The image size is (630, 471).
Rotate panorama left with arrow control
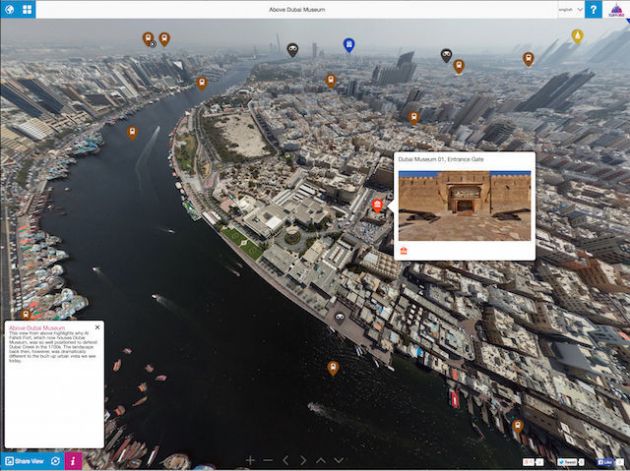click(x=285, y=461)
